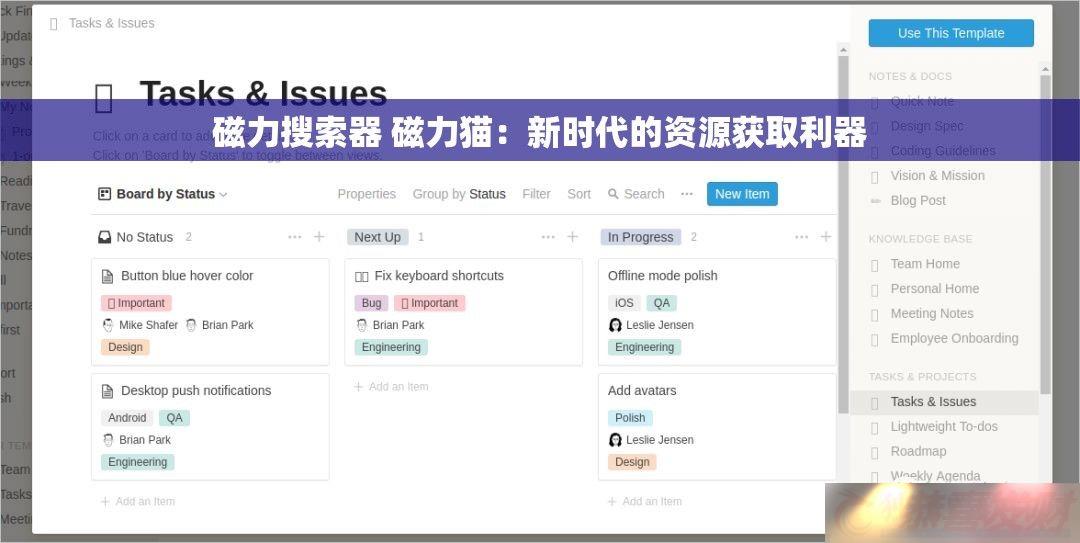Viewport: 1080px width, 543px height.
Task: Click the No Status inbox icon
Action: [105, 237]
